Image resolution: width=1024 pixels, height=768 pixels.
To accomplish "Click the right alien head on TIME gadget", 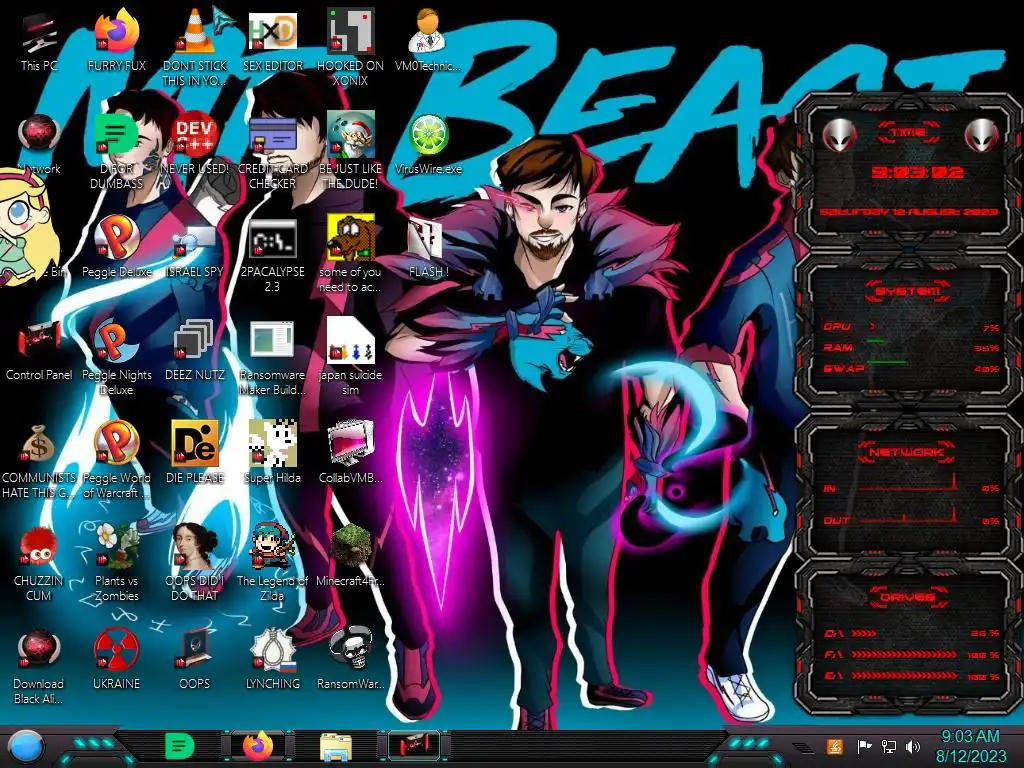I will [x=981, y=135].
